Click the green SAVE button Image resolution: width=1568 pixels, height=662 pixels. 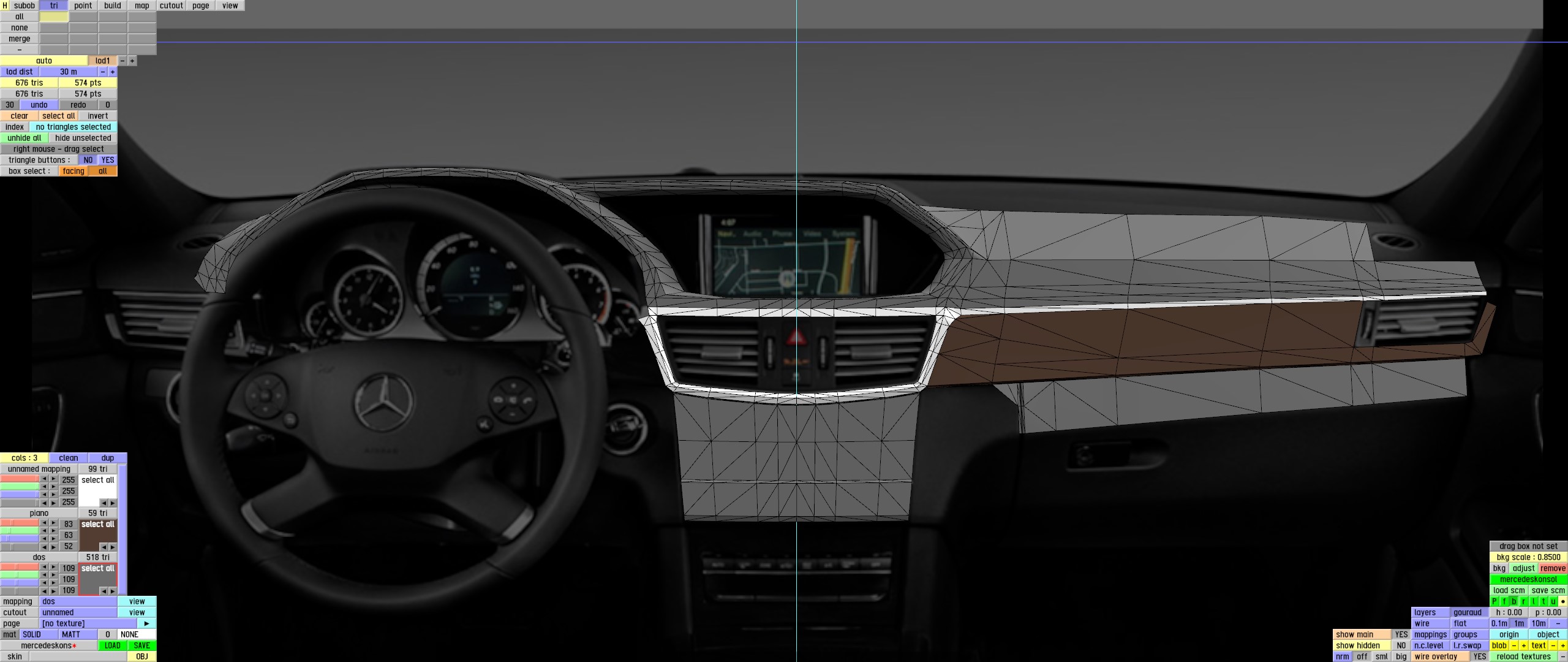142,645
